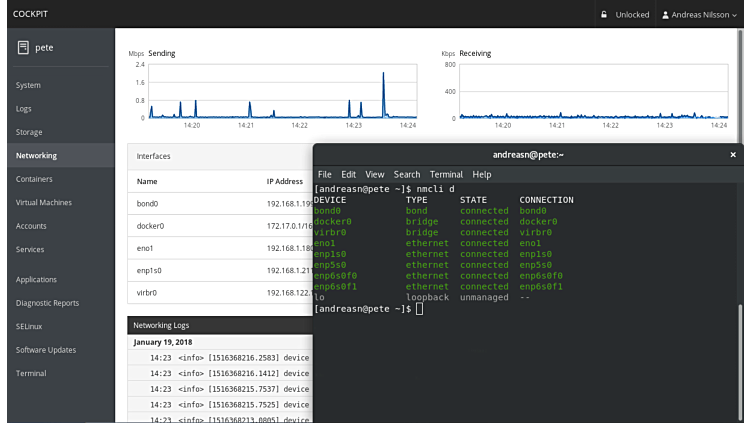This screenshot has height=423, width=752.
Task: Open the File menu in terminal
Action: (324, 174)
